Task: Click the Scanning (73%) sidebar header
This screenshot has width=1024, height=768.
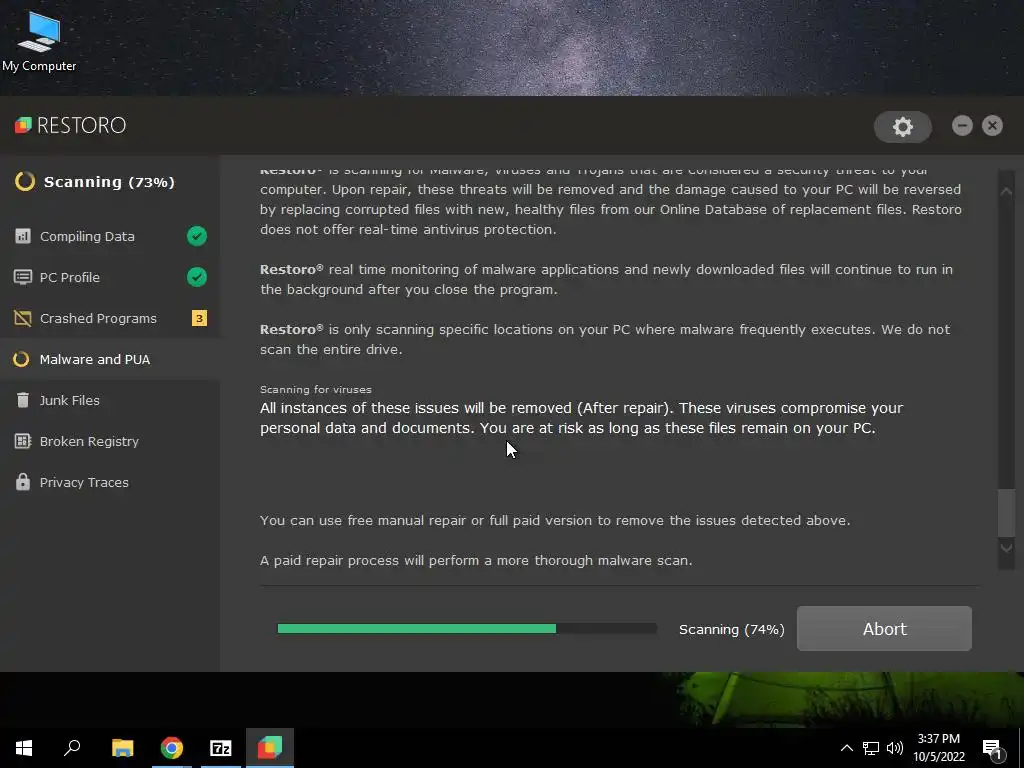Action: [109, 182]
